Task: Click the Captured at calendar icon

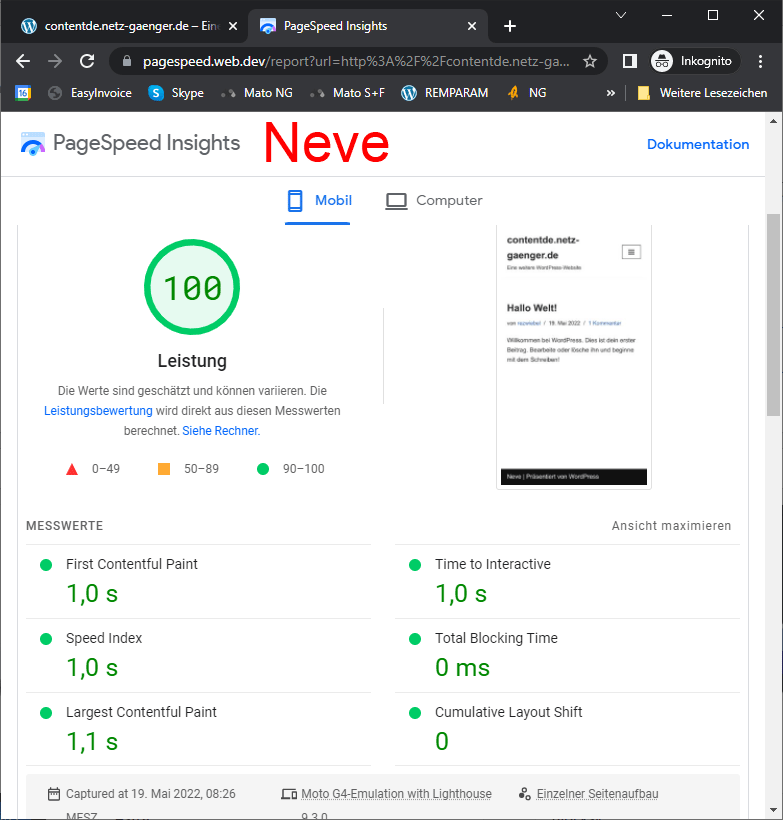Action: coord(53,794)
